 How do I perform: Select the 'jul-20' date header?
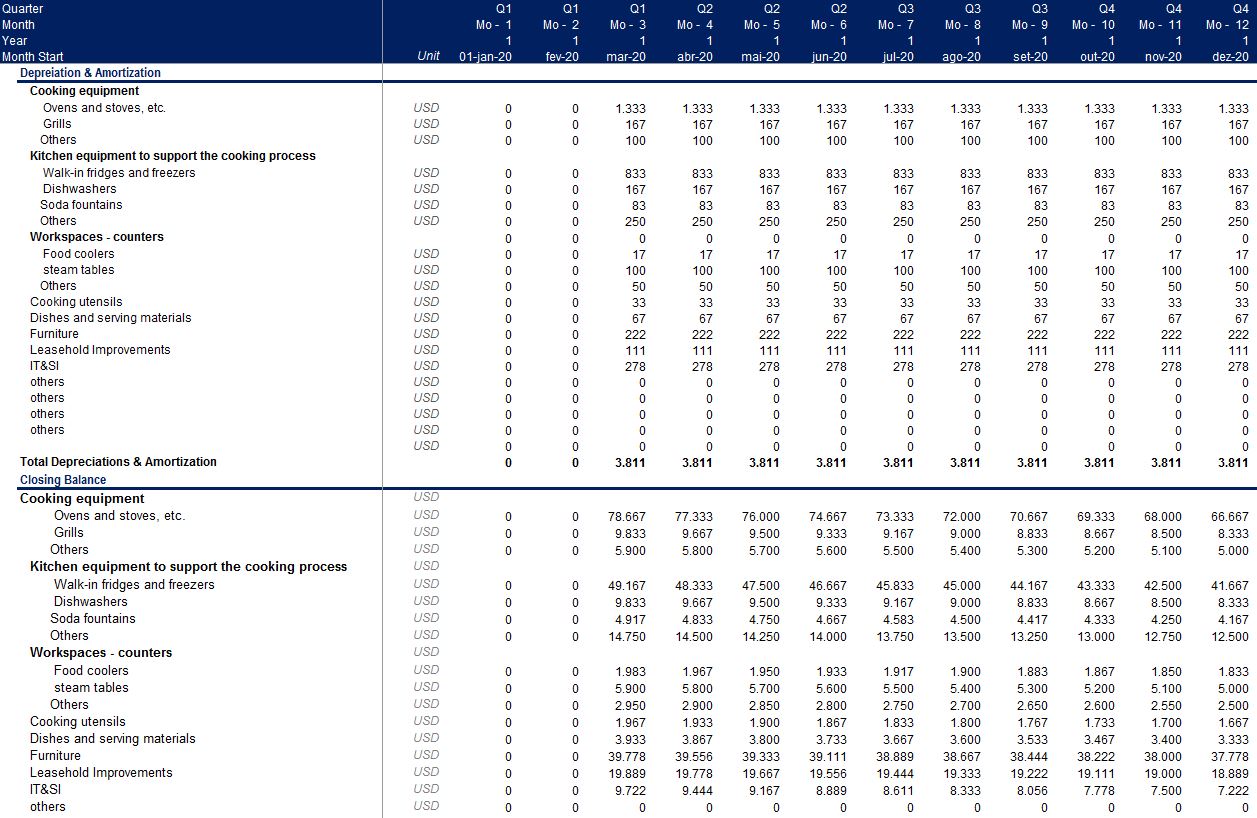pos(898,56)
